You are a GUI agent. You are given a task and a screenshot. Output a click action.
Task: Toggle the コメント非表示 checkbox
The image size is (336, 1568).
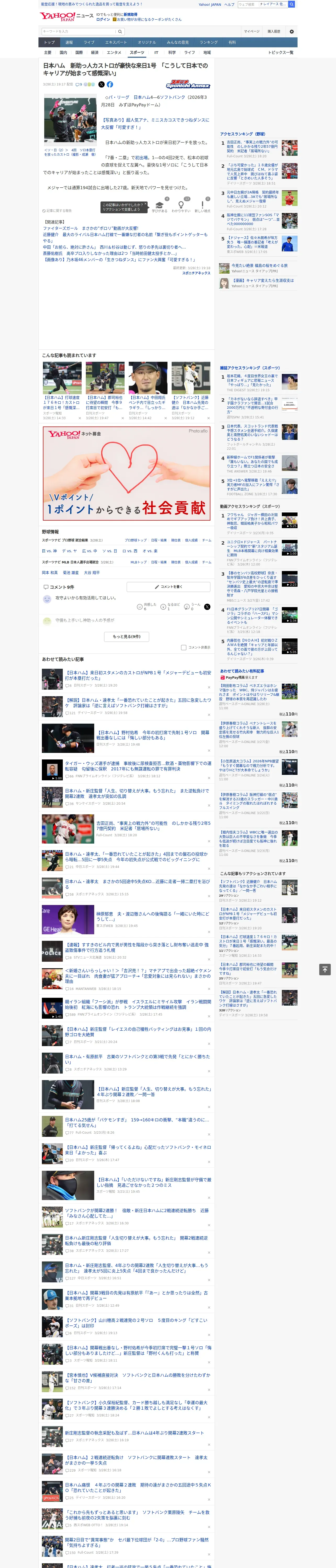(x=183, y=648)
